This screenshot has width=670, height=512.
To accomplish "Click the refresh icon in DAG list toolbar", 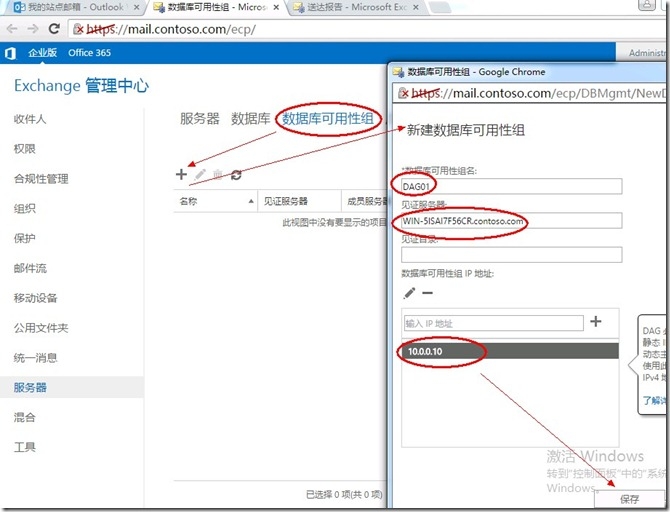I will (x=236, y=175).
